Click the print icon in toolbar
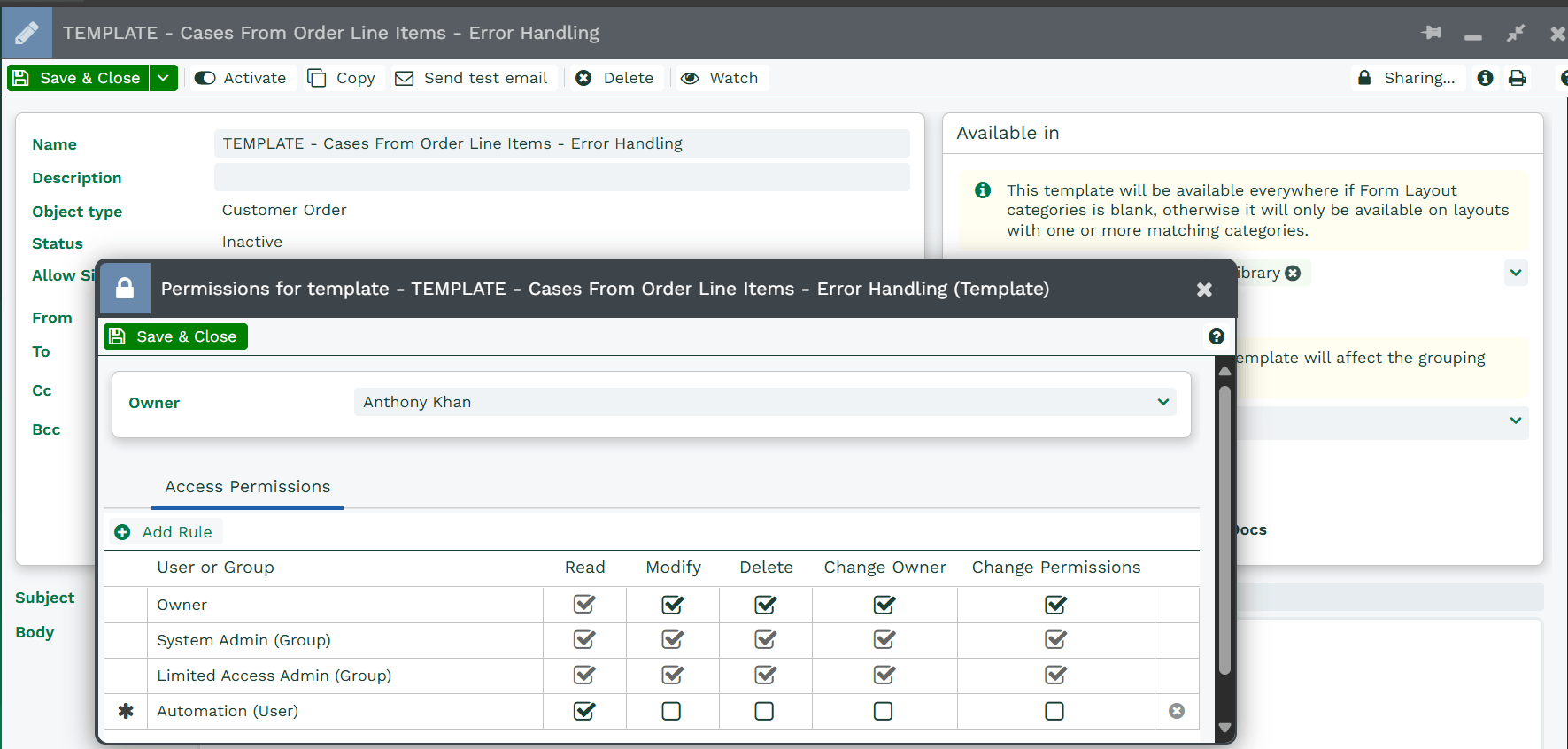 (x=1518, y=78)
